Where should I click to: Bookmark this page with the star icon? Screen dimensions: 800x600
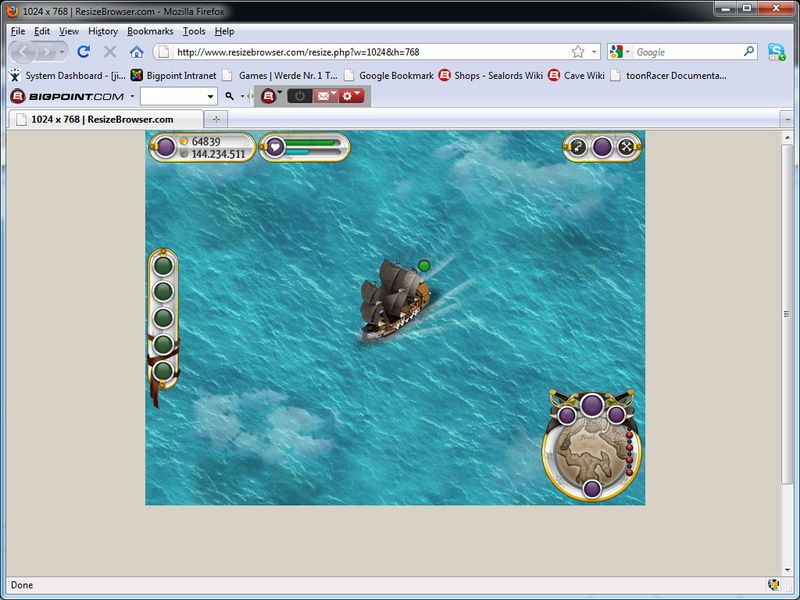(578, 52)
